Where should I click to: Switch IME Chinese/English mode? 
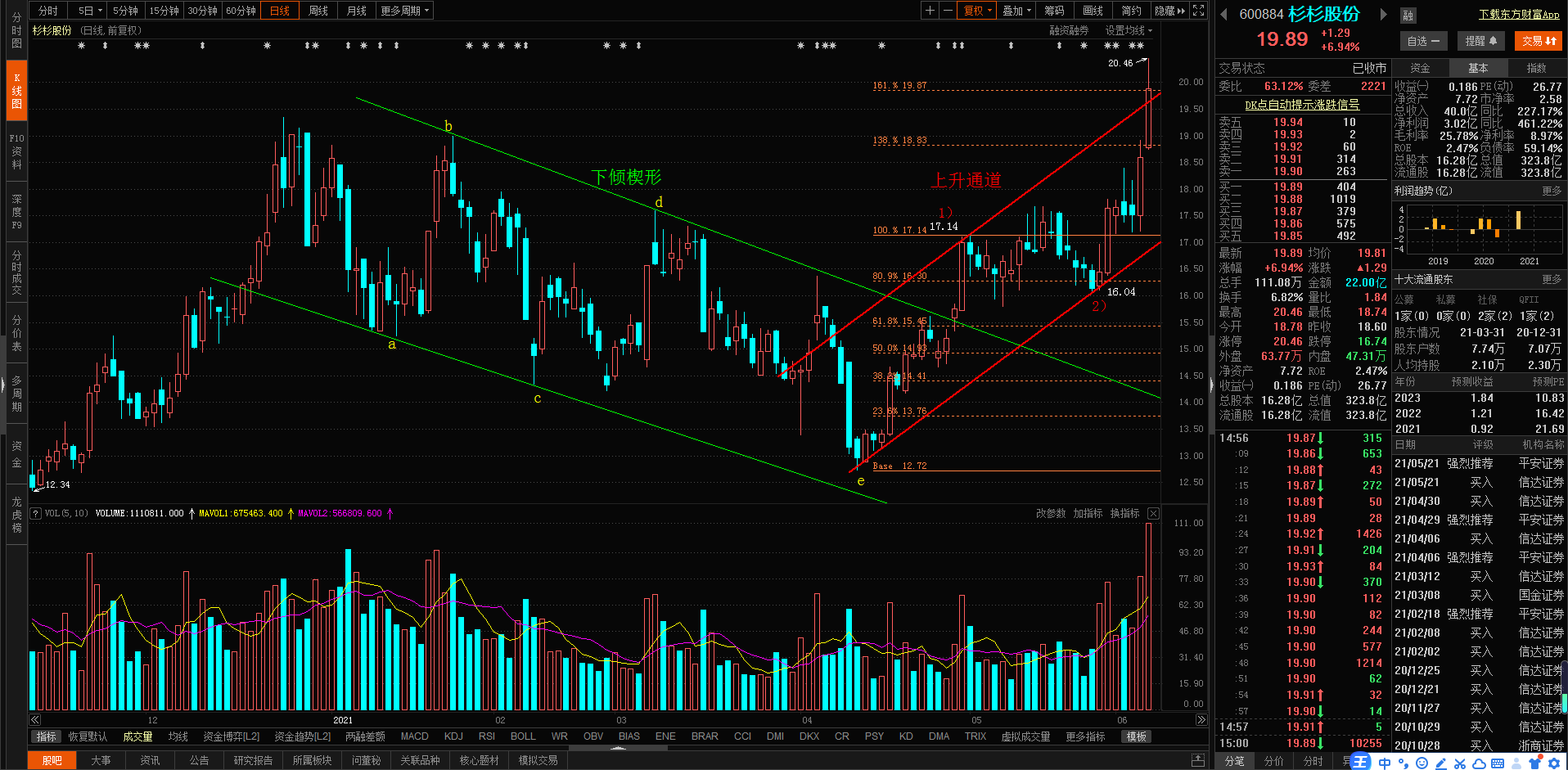(1385, 763)
